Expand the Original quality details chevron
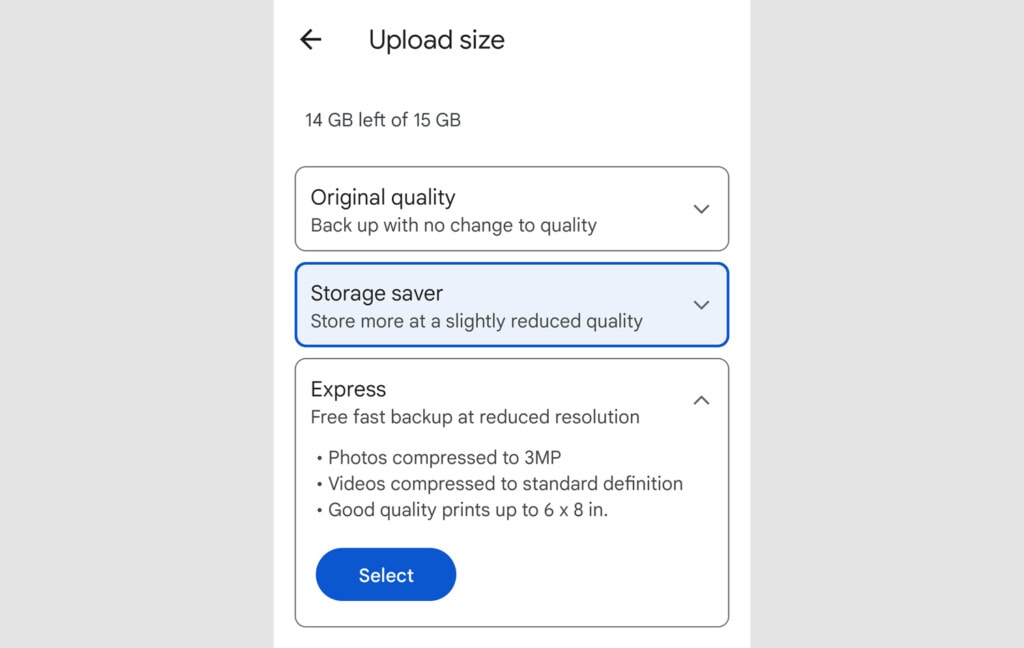 pyautogui.click(x=701, y=209)
